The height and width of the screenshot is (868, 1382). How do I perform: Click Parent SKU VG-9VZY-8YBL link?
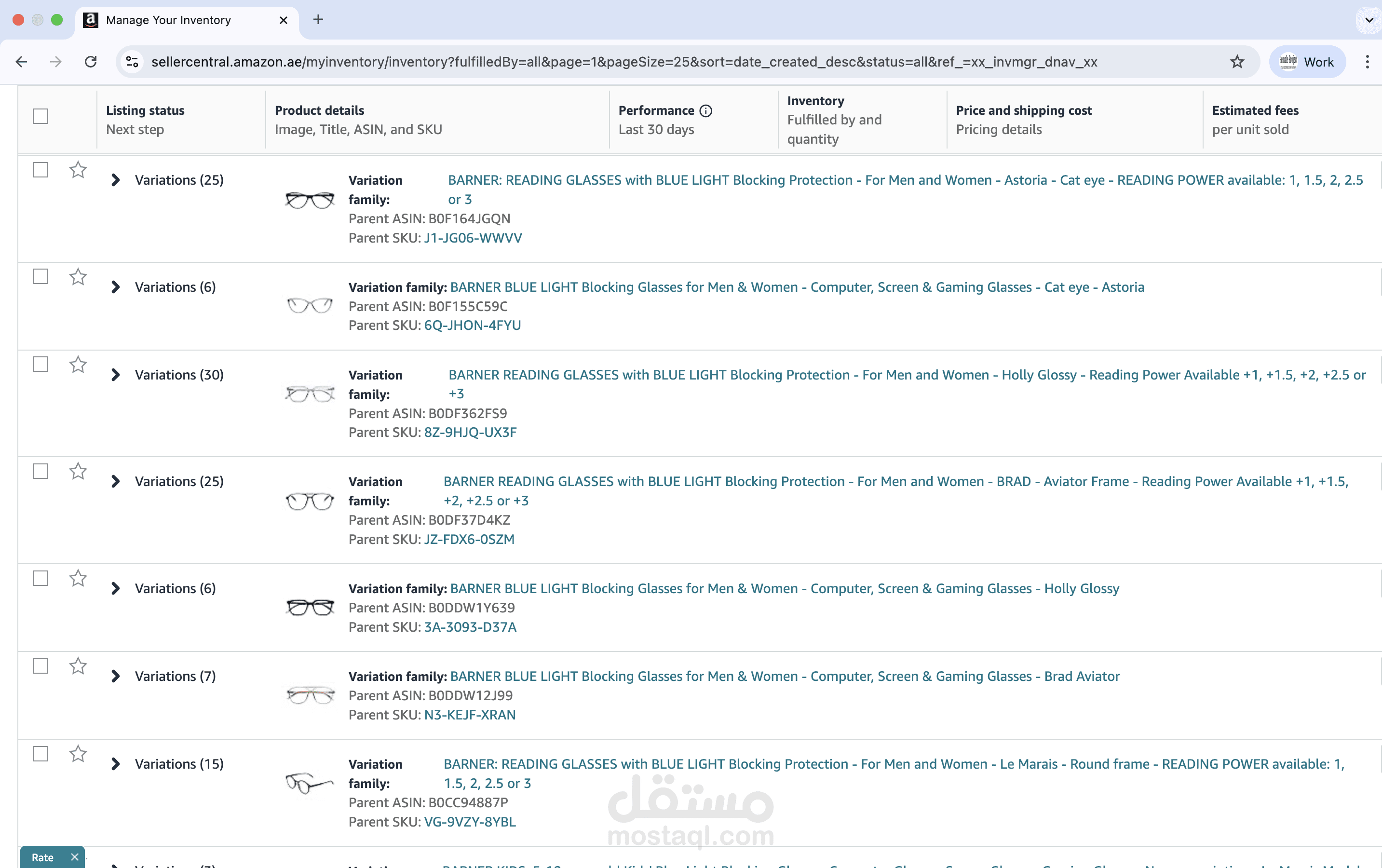click(x=470, y=822)
